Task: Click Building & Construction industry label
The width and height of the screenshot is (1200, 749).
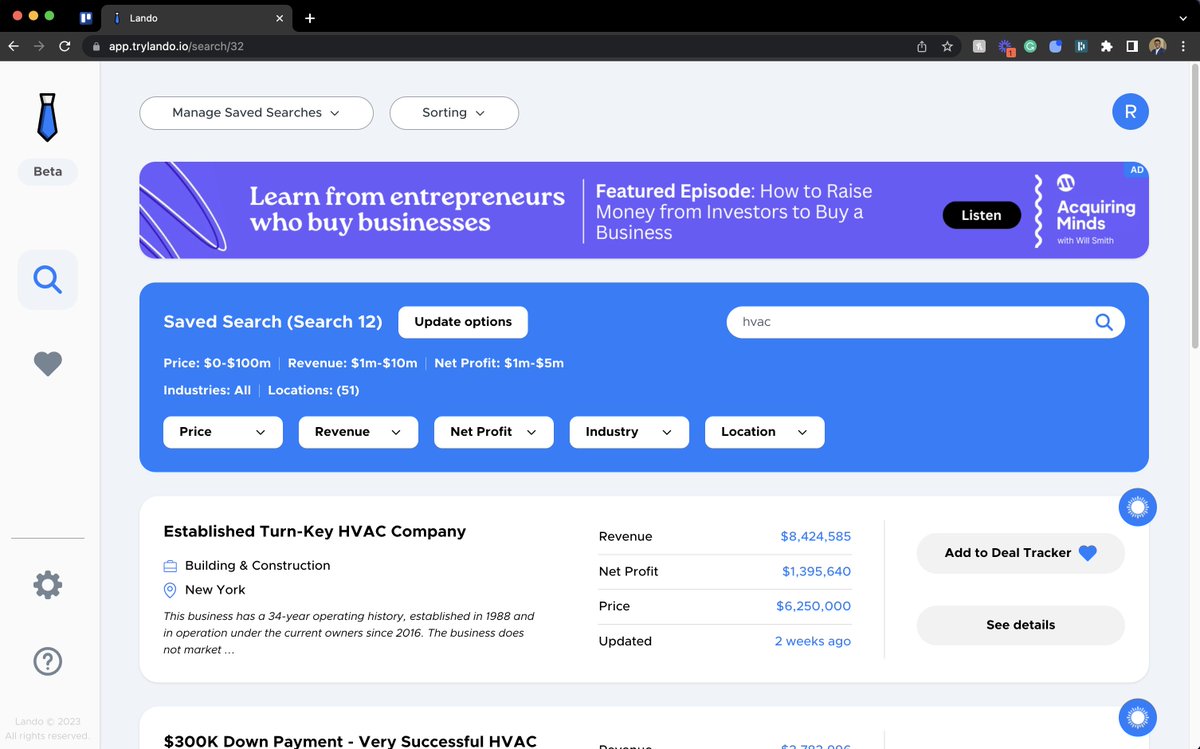Action: [x=257, y=566]
